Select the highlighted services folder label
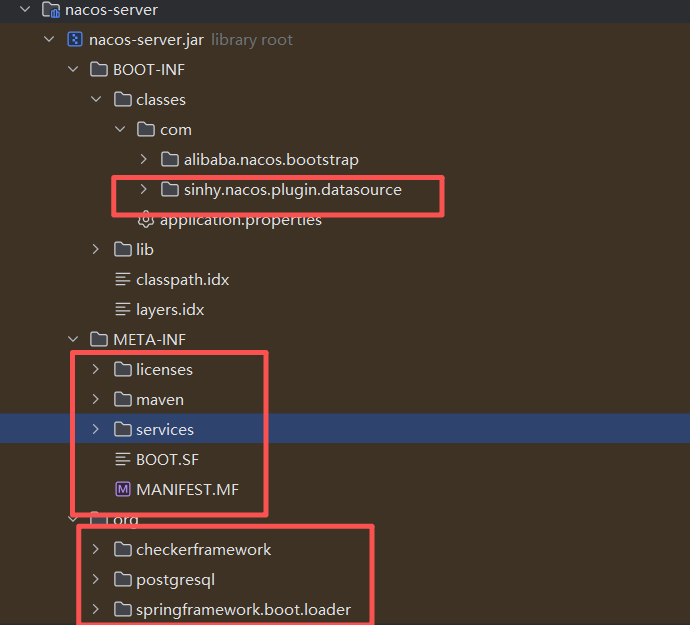The image size is (690, 625). [165, 430]
